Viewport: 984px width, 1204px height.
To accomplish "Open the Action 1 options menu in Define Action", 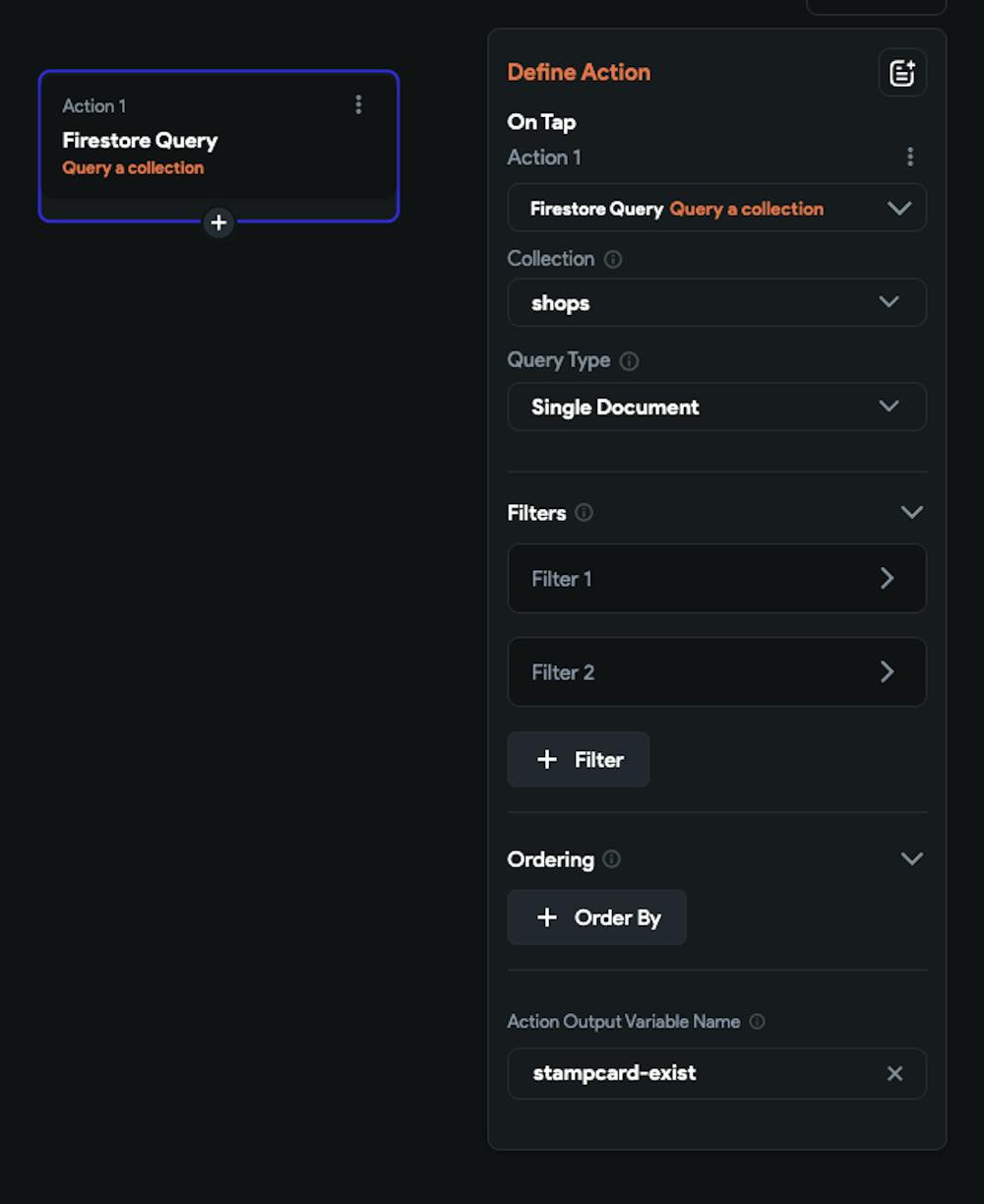I will coord(909,157).
